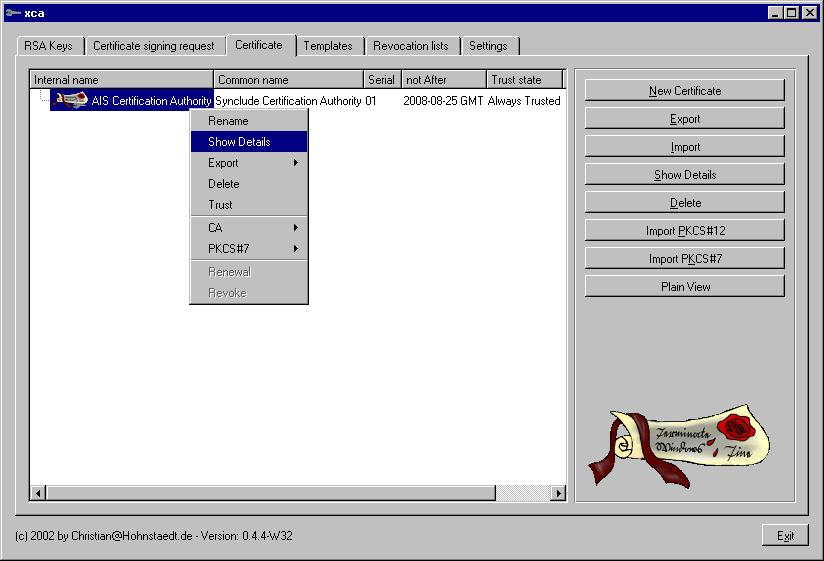The image size is (824, 561).
Task: Select Rename in the context menu
Action: click(x=228, y=121)
